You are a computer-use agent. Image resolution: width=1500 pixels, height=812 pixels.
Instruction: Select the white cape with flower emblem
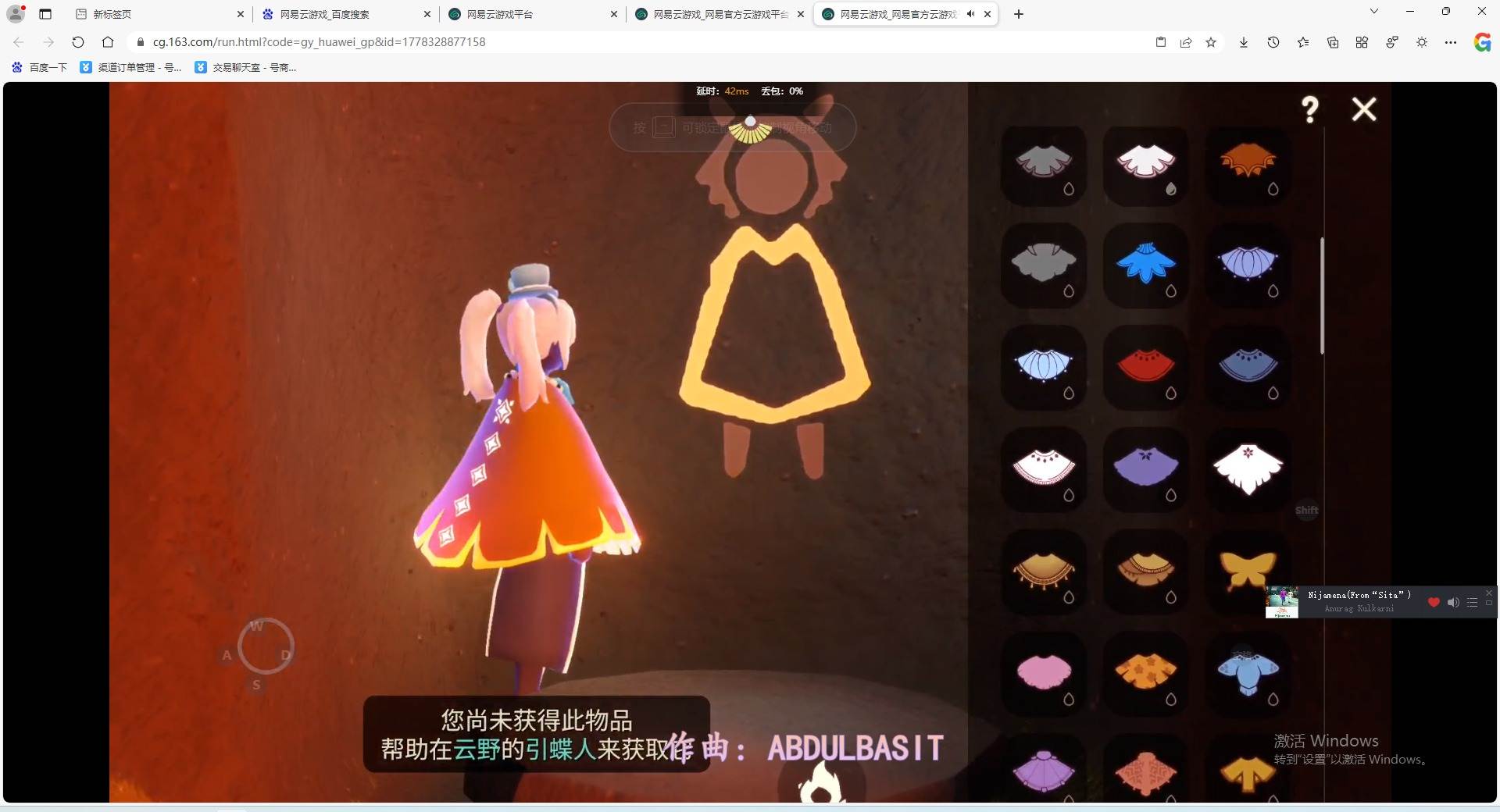coord(1248,470)
